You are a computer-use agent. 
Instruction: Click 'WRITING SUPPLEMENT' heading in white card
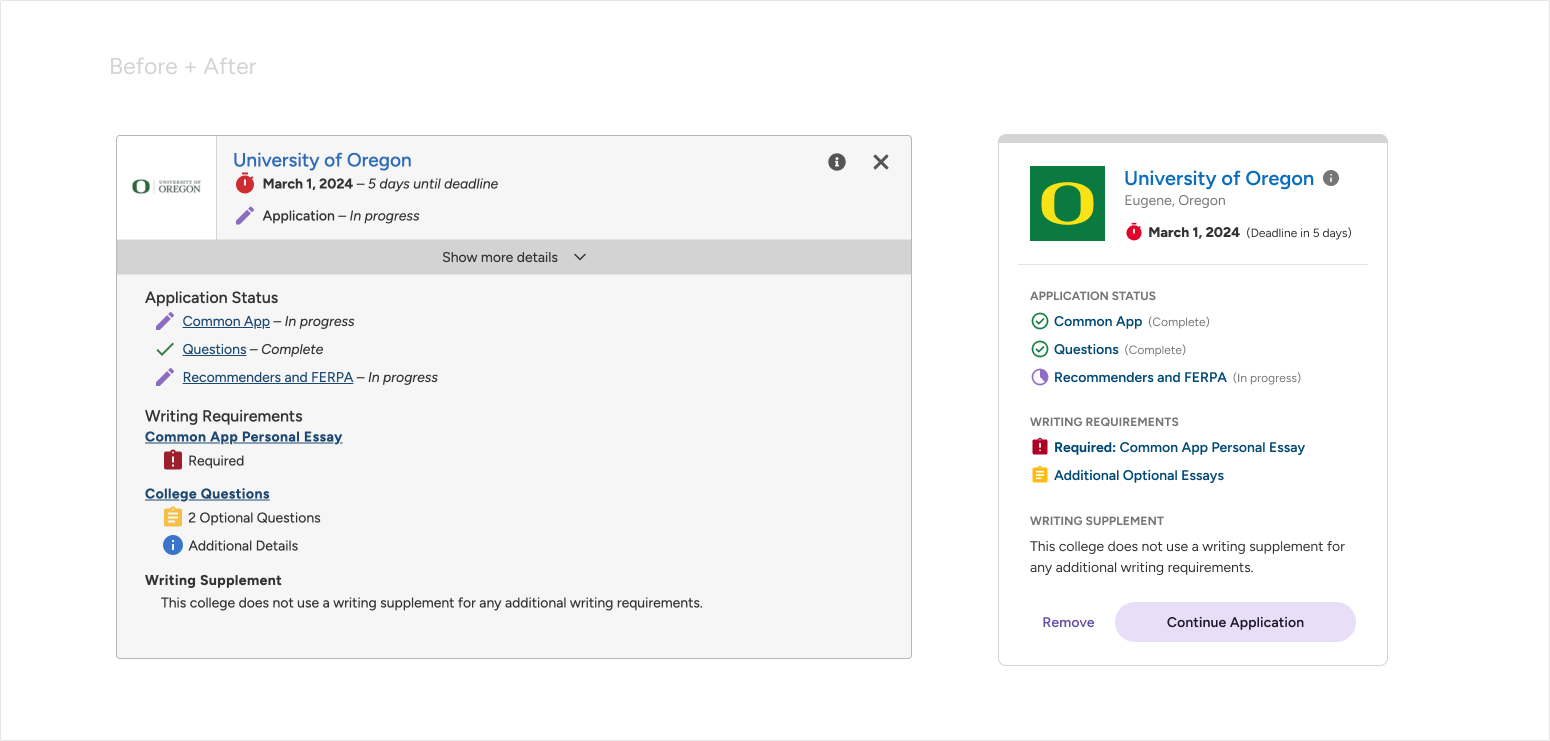pos(1097,521)
